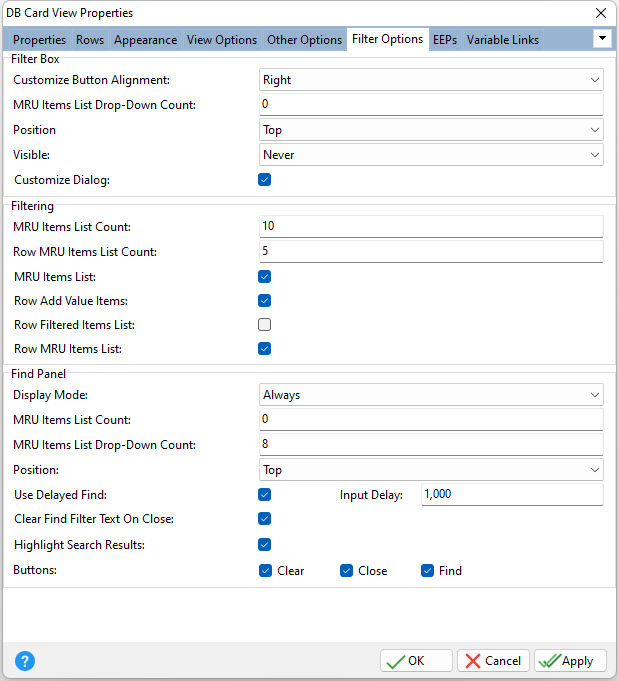
Task: Click Filter Box MRU Drop-Down Count field
Action: click(x=431, y=104)
